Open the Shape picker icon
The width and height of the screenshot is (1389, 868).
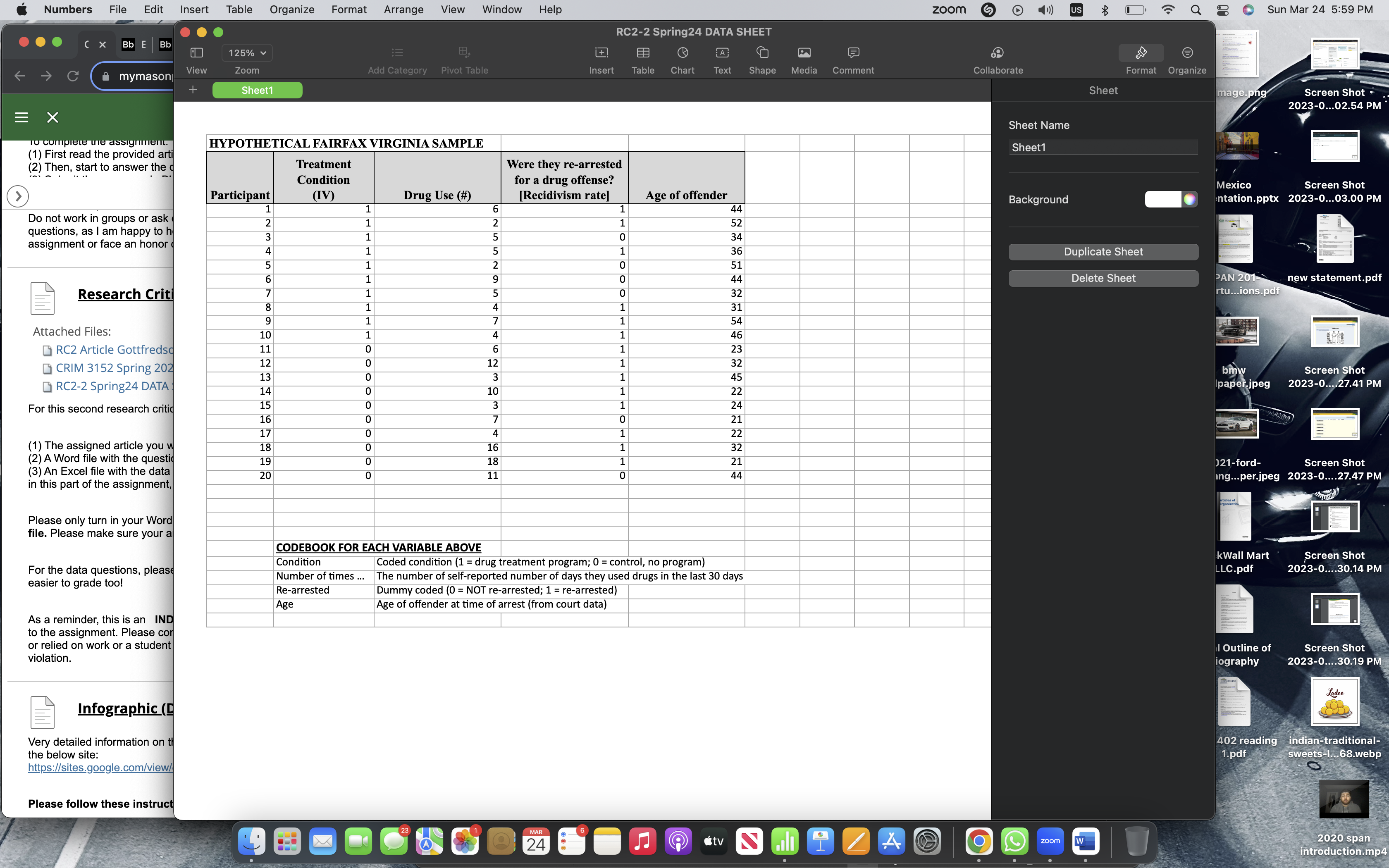pos(761,53)
